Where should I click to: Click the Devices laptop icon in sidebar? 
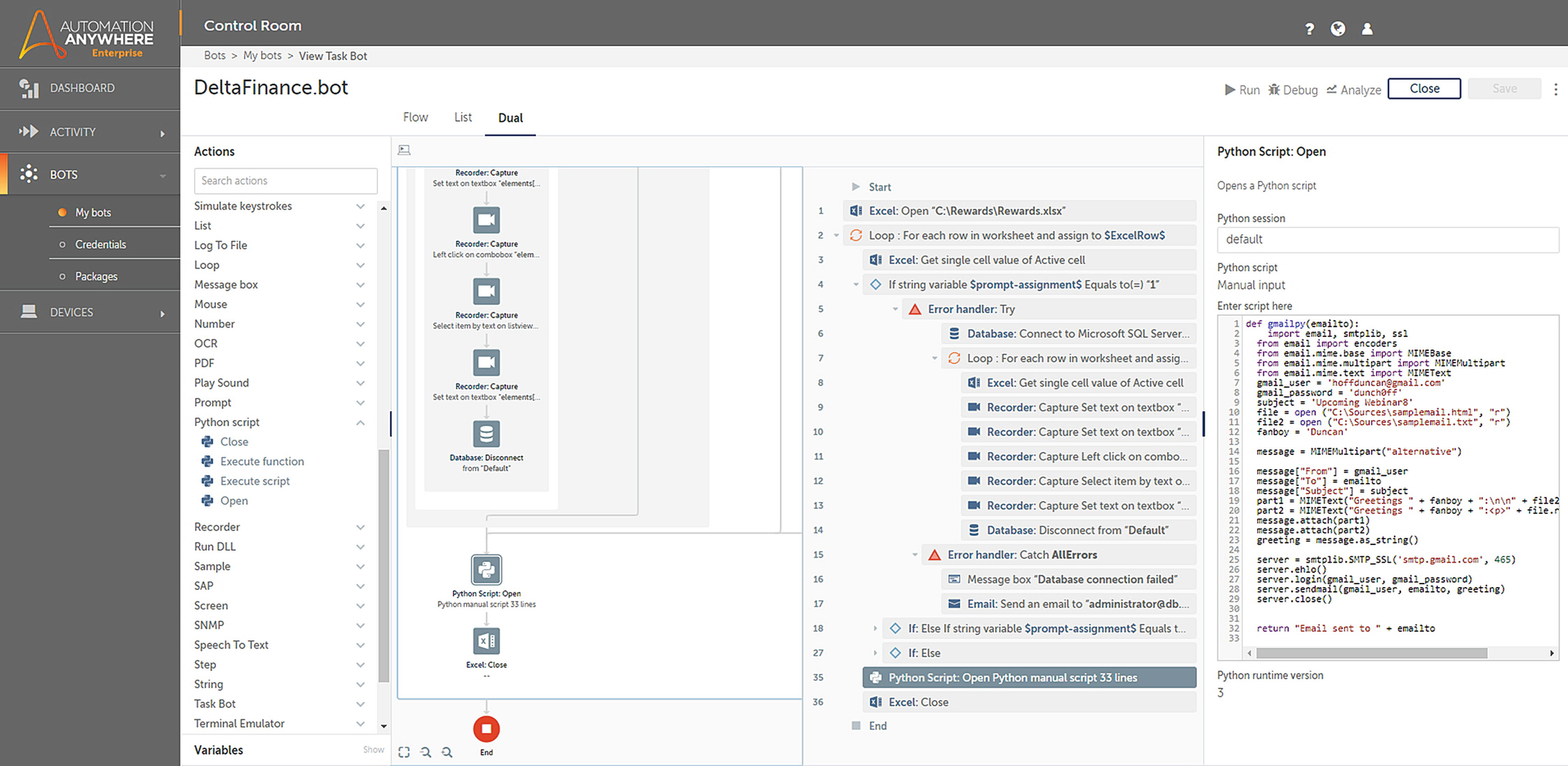pyautogui.click(x=29, y=312)
